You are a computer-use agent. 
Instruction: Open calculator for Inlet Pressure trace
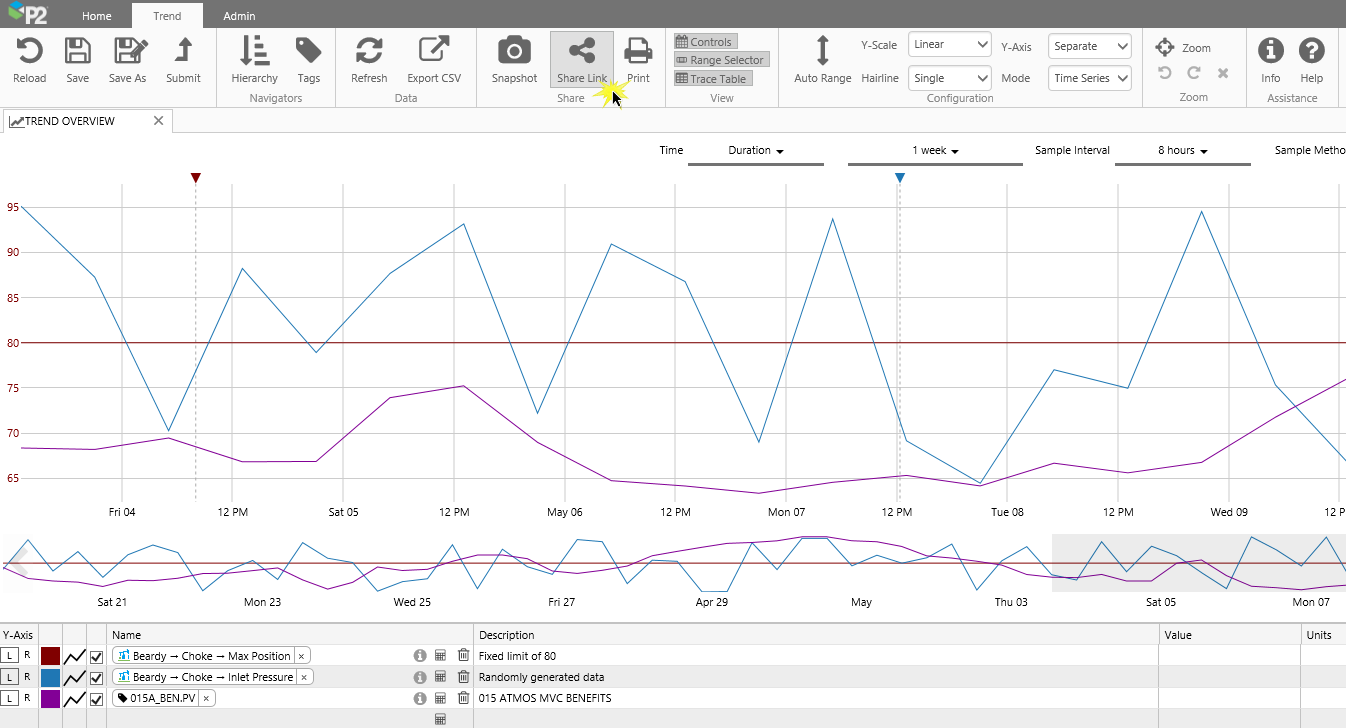[440, 677]
